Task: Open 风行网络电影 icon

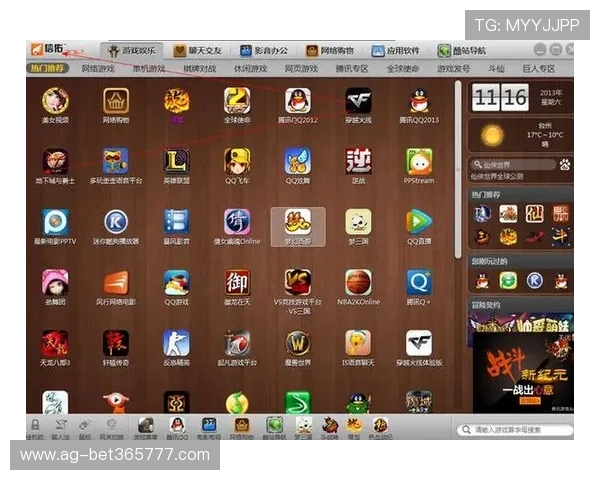Action: [x=116, y=283]
